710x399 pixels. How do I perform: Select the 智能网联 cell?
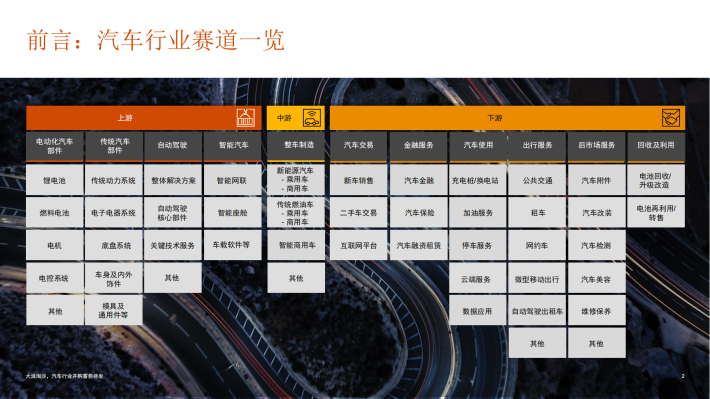tap(232, 180)
